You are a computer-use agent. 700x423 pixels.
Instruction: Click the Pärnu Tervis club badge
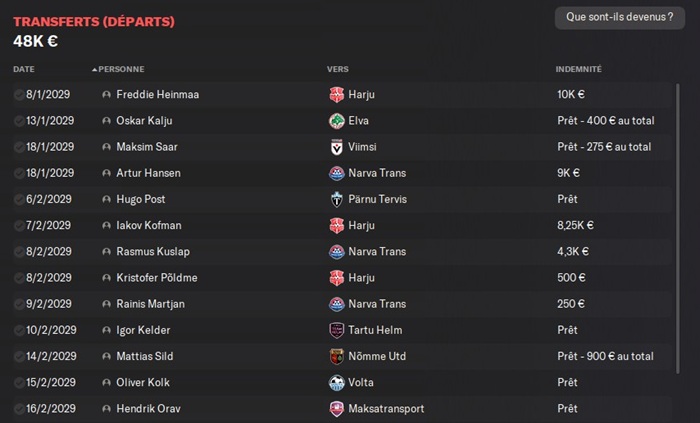pyautogui.click(x=336, y=199)
